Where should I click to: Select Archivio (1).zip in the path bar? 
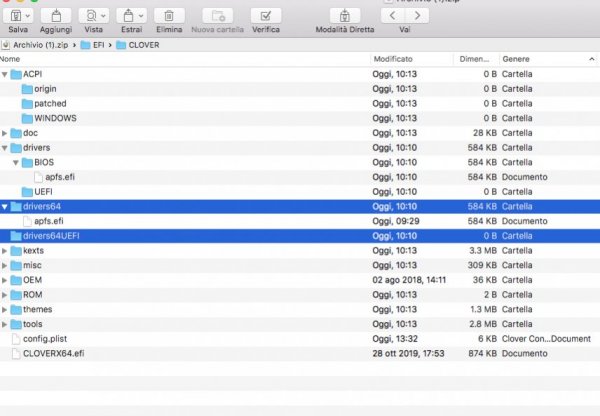(41, 45)
